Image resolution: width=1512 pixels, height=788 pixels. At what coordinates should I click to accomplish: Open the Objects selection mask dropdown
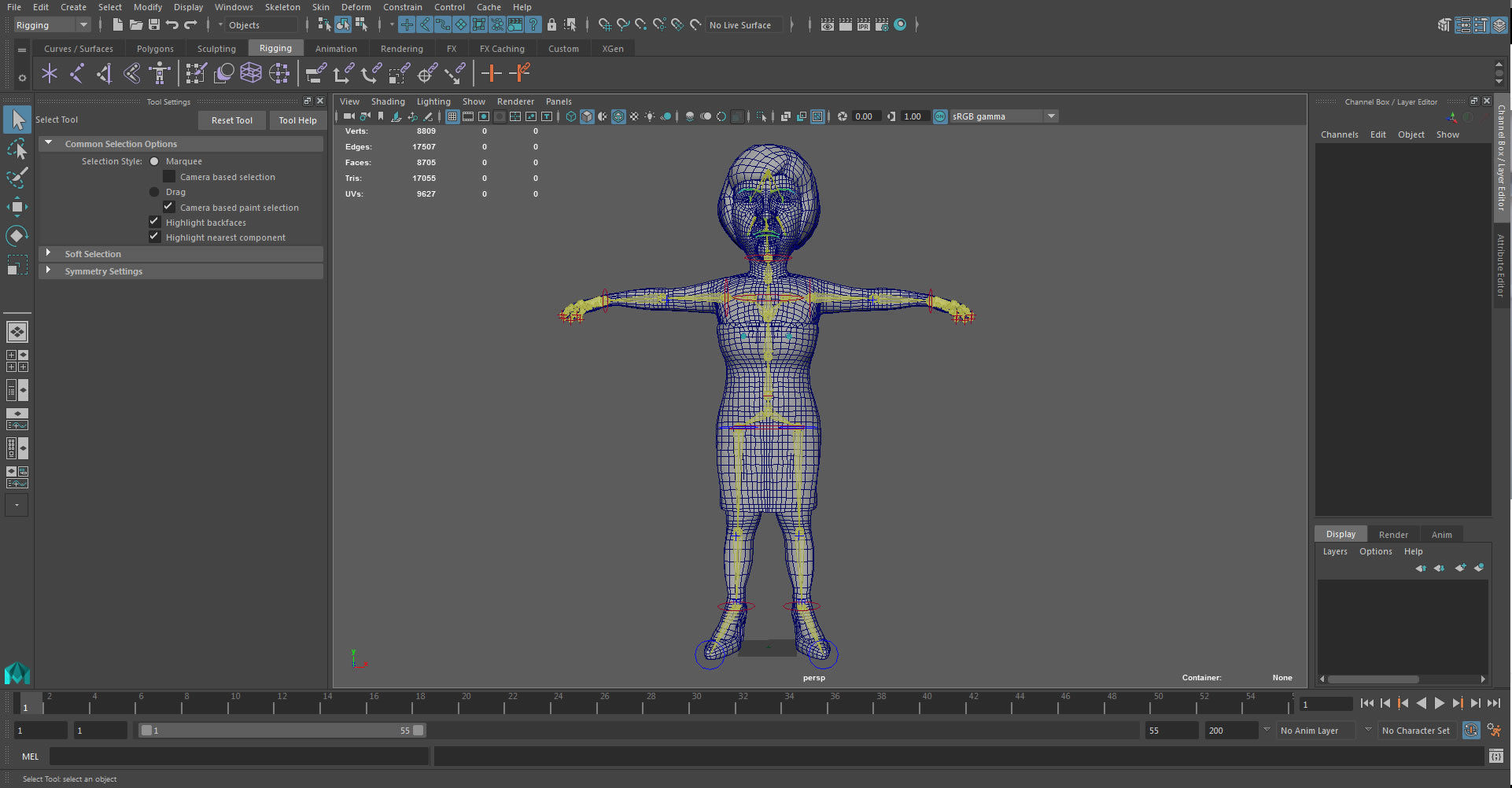(x=260, y=25)
